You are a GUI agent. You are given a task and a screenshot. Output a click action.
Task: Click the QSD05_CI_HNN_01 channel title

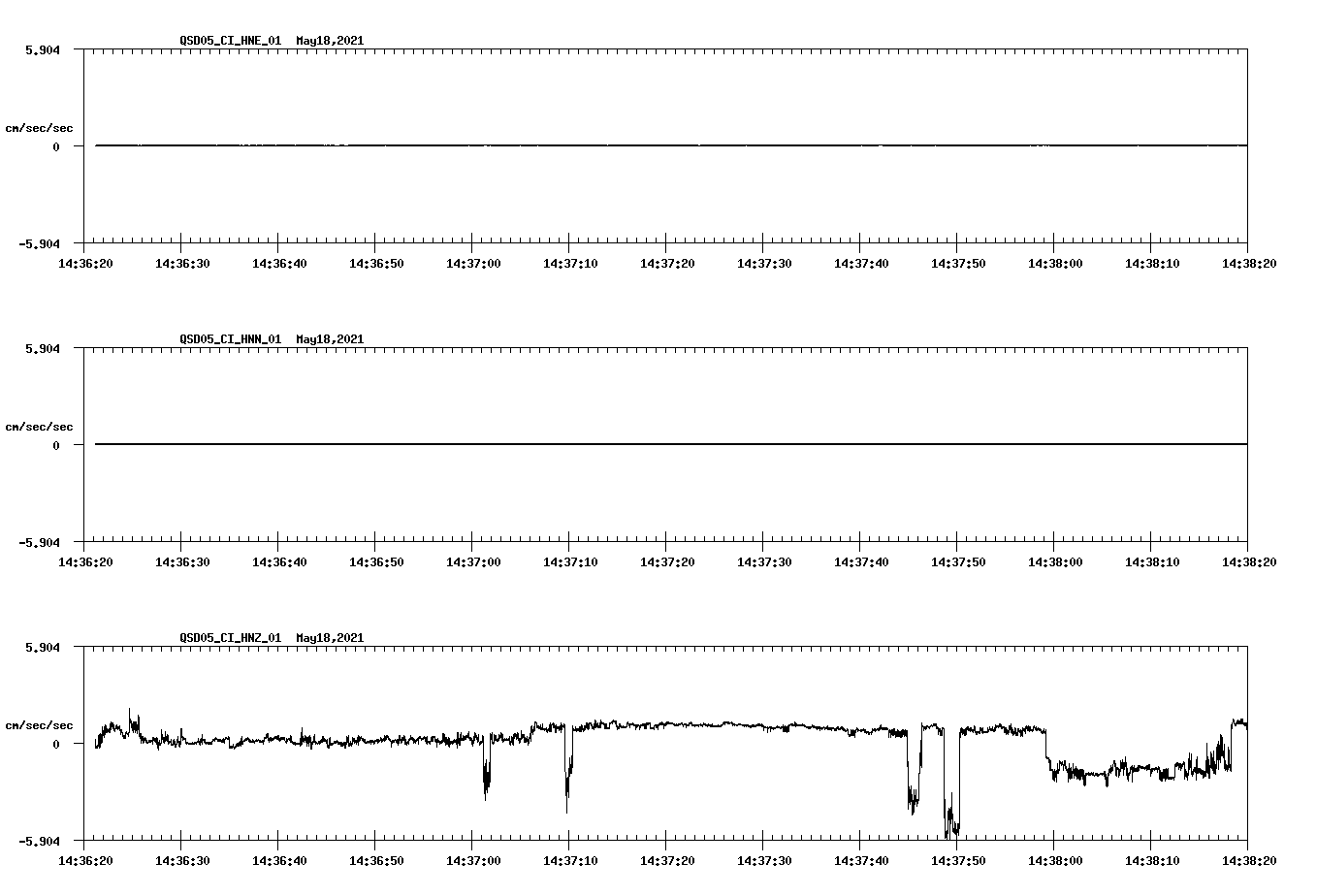click(x=229, y=339)
